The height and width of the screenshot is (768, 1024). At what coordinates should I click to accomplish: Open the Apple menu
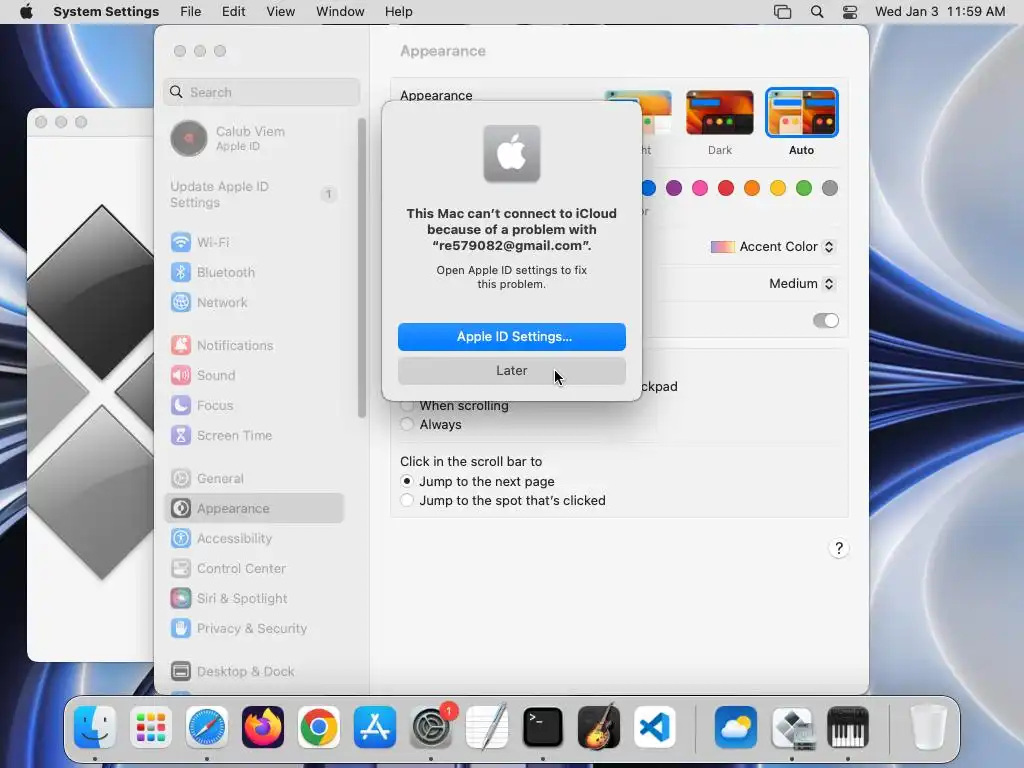(26, 12)
